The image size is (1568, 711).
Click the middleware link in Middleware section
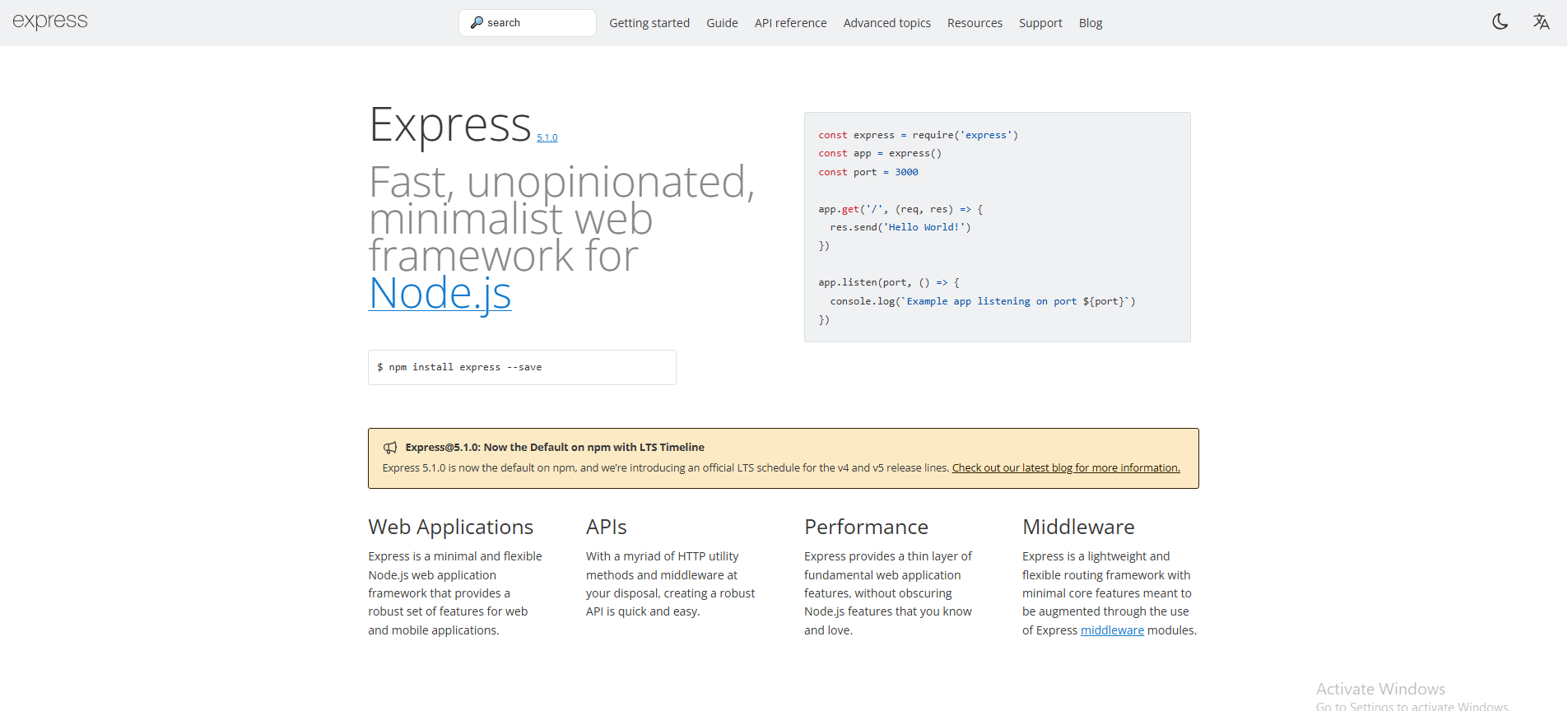(1112, 630)
